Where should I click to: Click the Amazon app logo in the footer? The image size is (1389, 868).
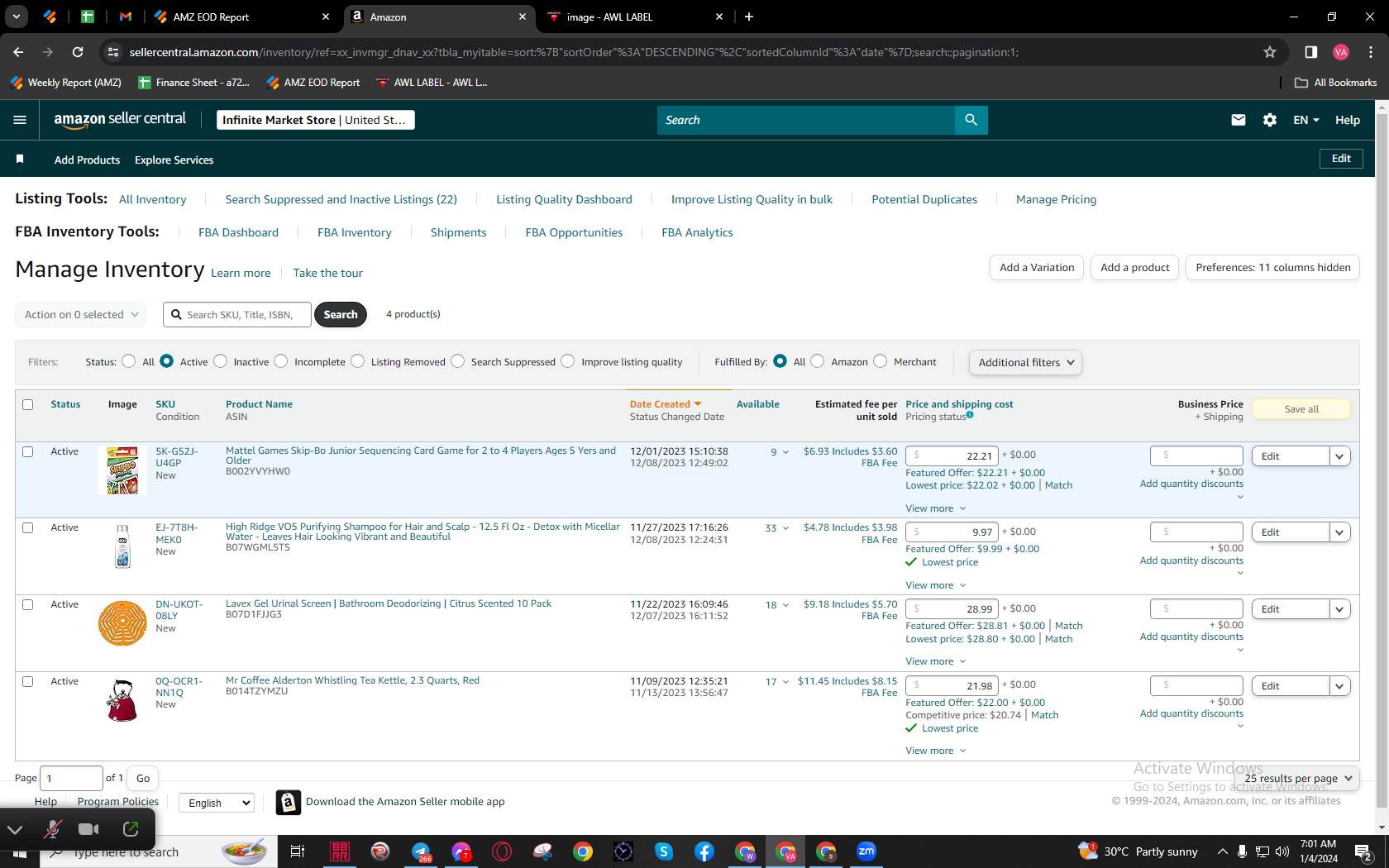click(x=288, y=802)
